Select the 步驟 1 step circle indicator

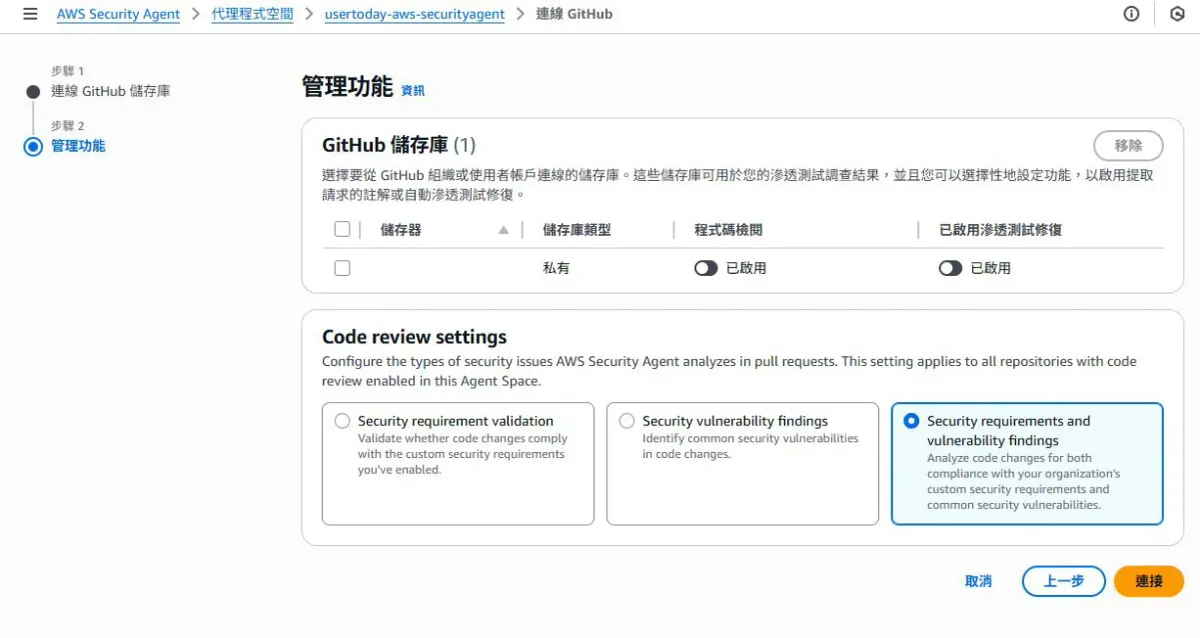coord(33,92)
